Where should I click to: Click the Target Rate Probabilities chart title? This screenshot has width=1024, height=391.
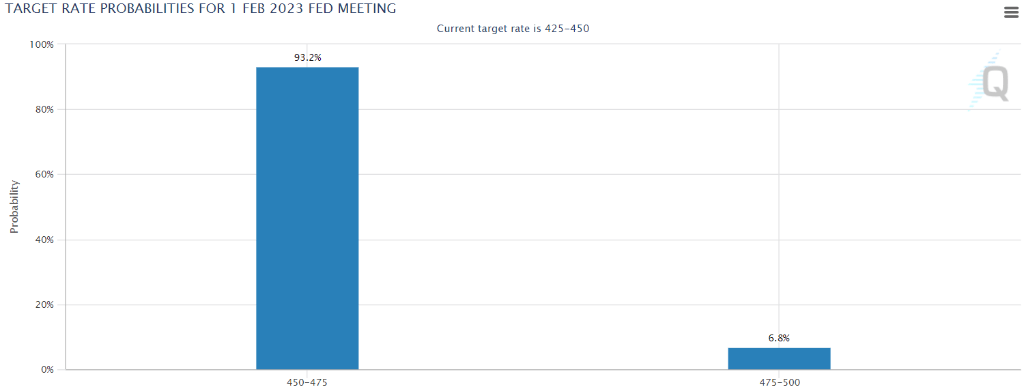point(200,8)
